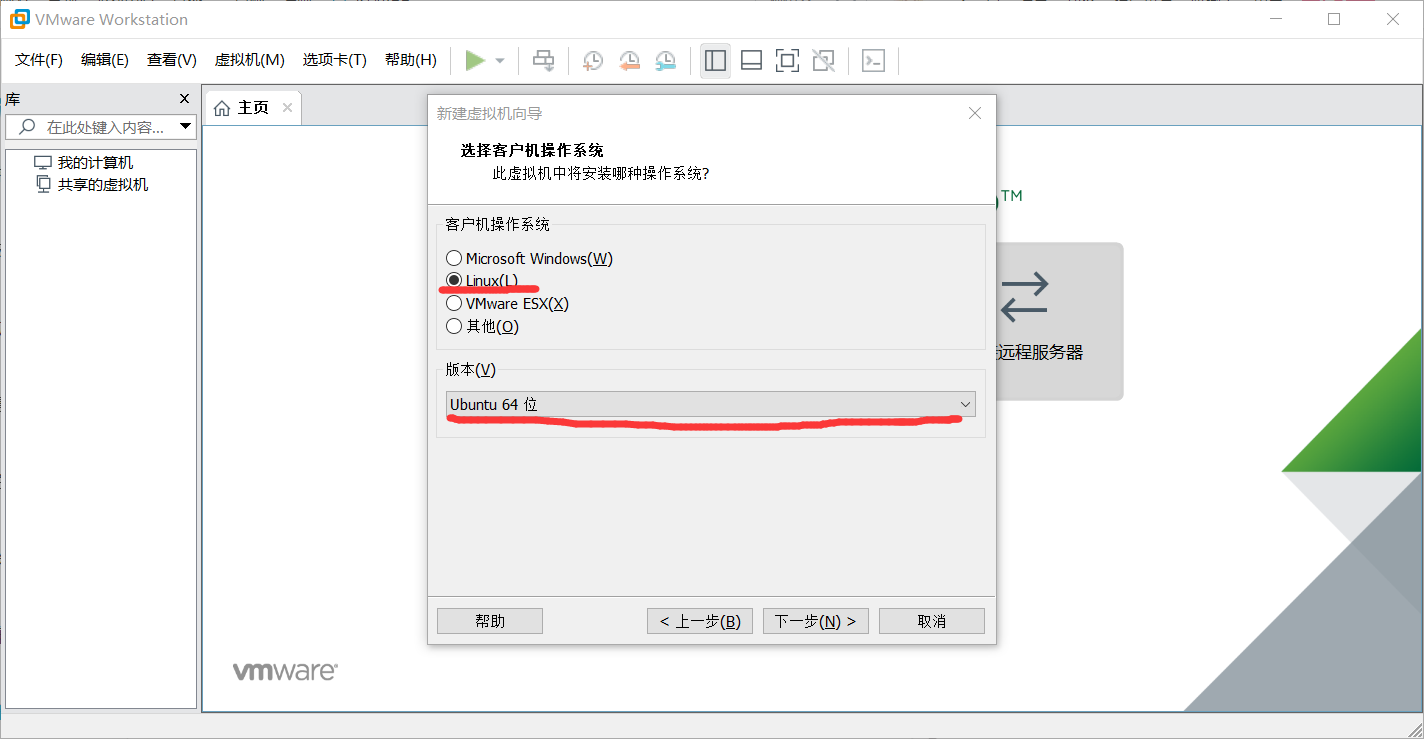This screenshot has height=739, width=1424.
Task: Close the 库 library panel
Action: point(184,99)
